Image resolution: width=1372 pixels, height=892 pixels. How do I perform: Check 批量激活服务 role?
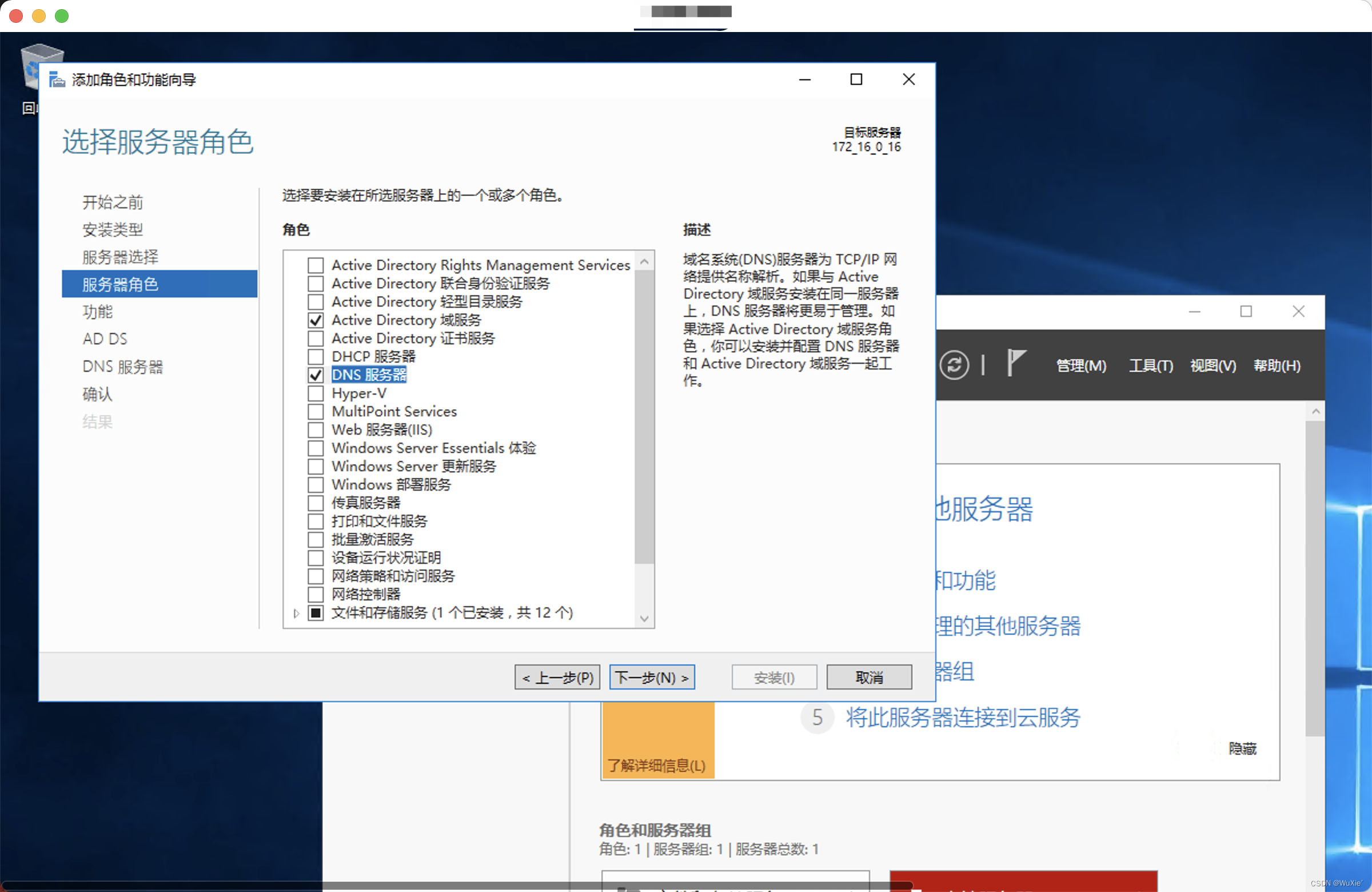316,540
